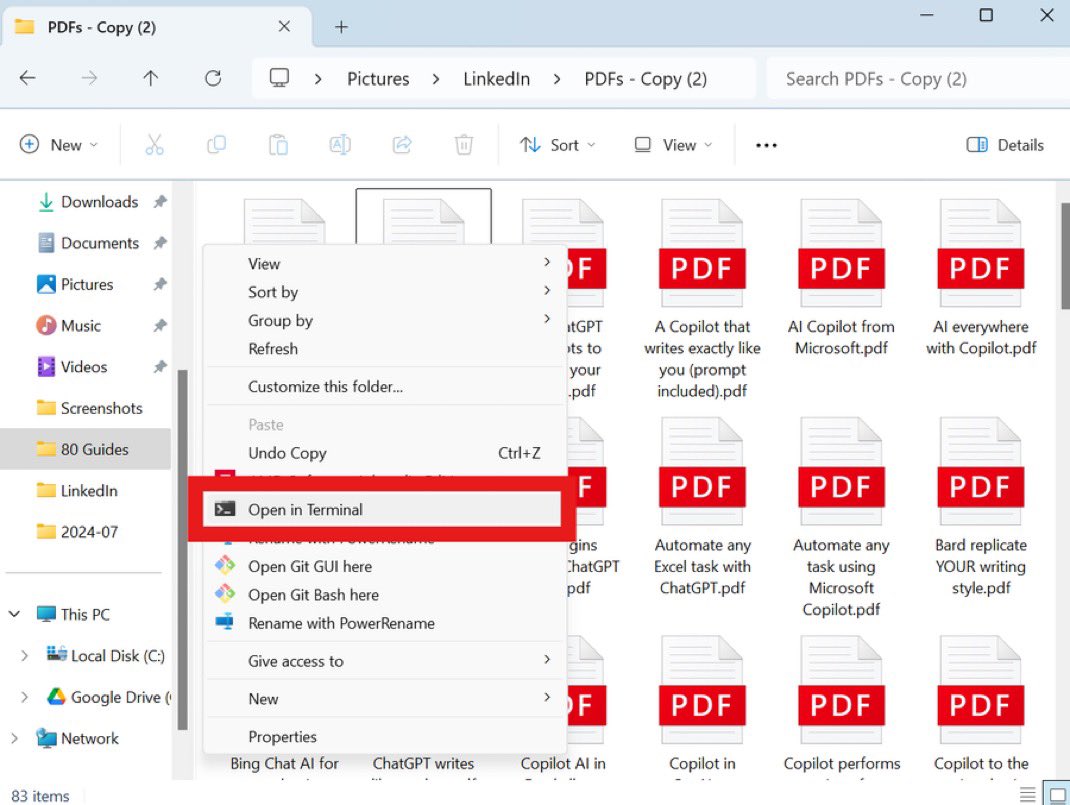Click Git icon next to Open Git GUI here
Image resolution: width=1070 pixels, height=805 pixels.
click(225, 566)
